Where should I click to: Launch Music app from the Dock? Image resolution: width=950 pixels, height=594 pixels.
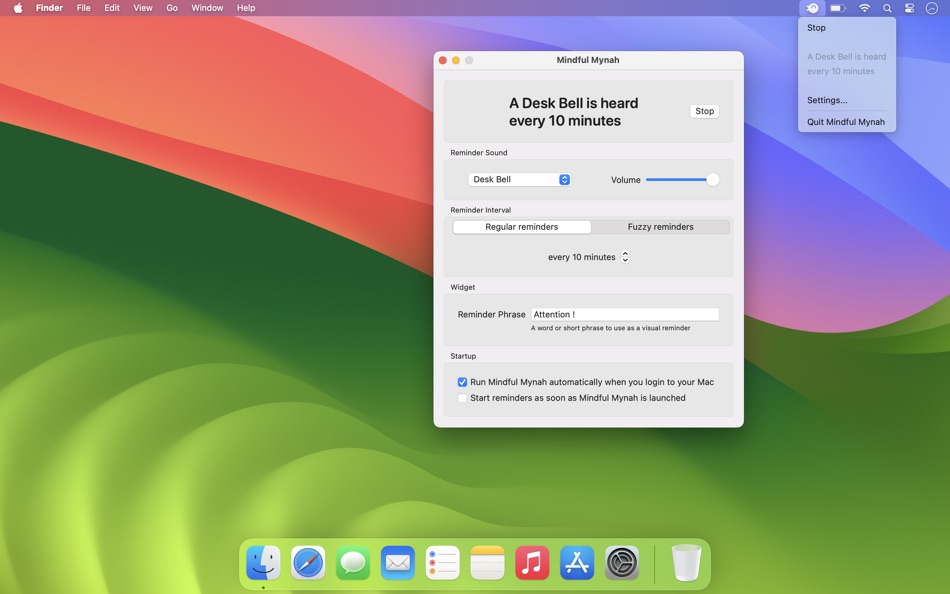coord(533,562)
